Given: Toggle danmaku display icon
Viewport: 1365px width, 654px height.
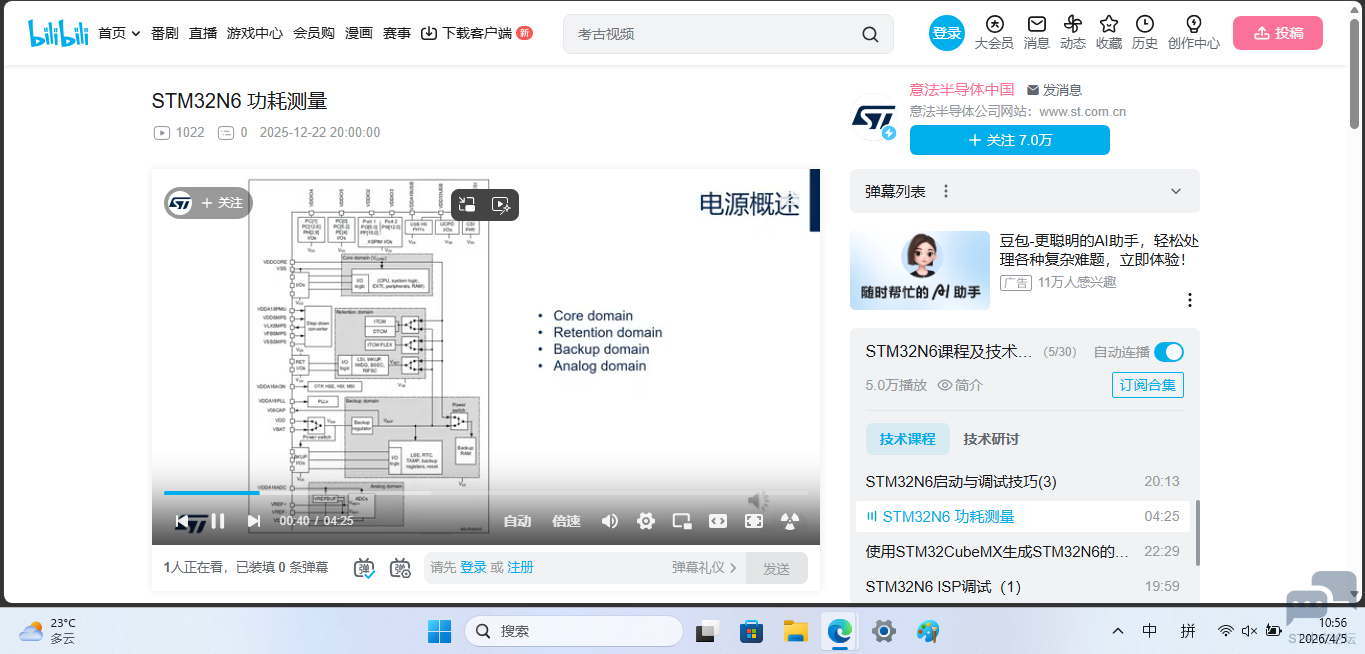Looking at the screenshot, I should pyautogui.click(x=365, y=568).
